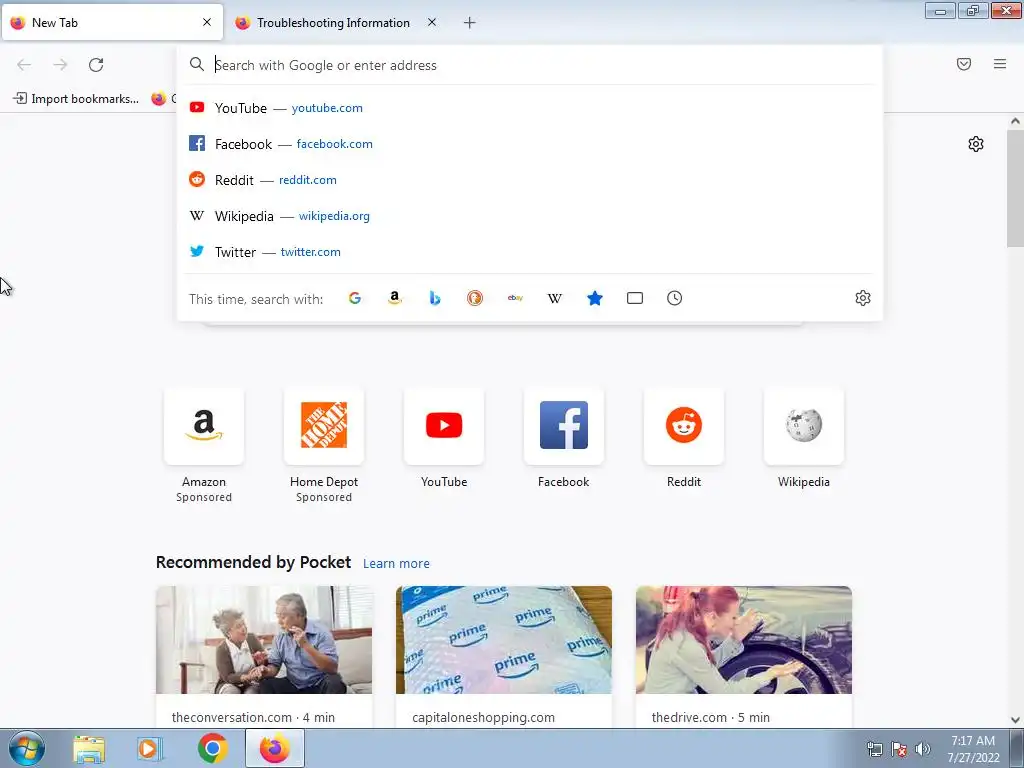Search this time with Amazon icon

tap(394, 298)
